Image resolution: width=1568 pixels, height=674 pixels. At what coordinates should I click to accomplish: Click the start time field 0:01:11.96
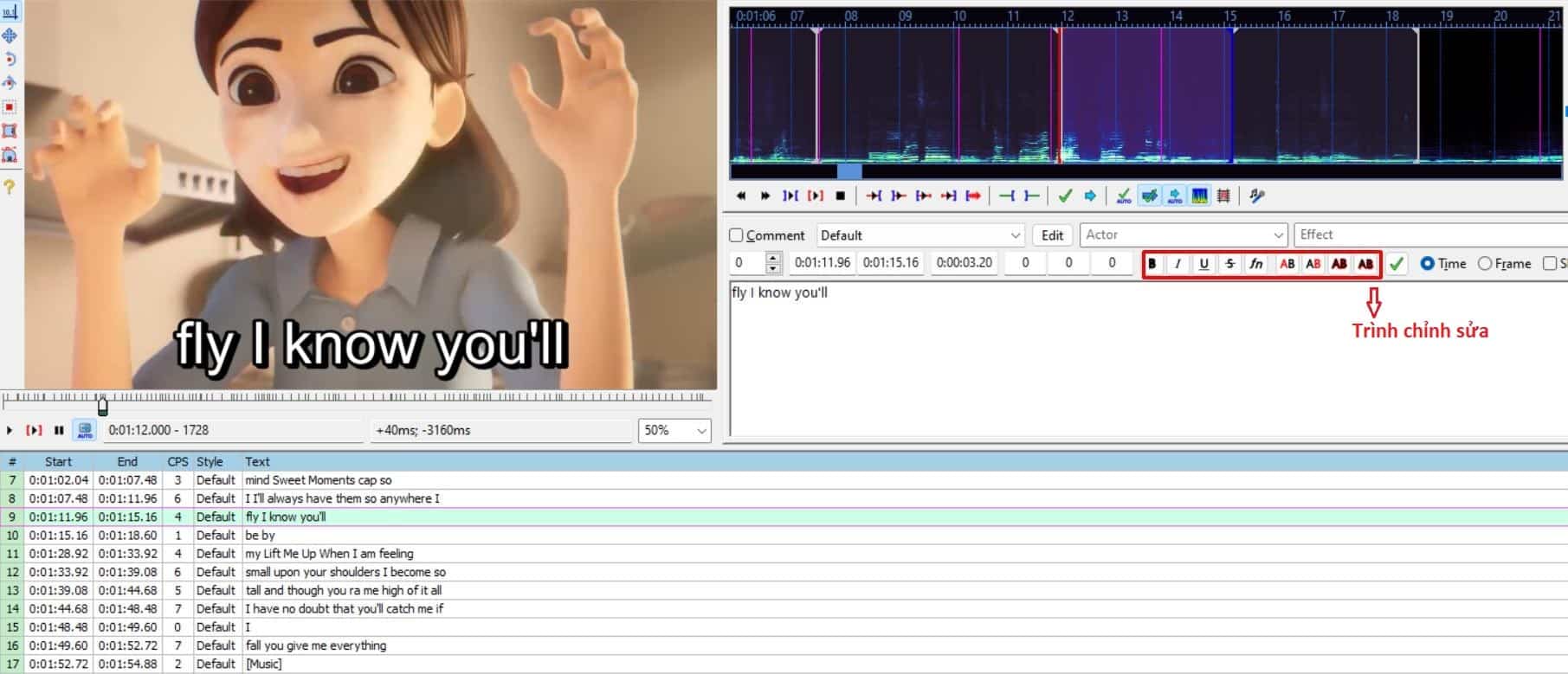pos(822,262)
